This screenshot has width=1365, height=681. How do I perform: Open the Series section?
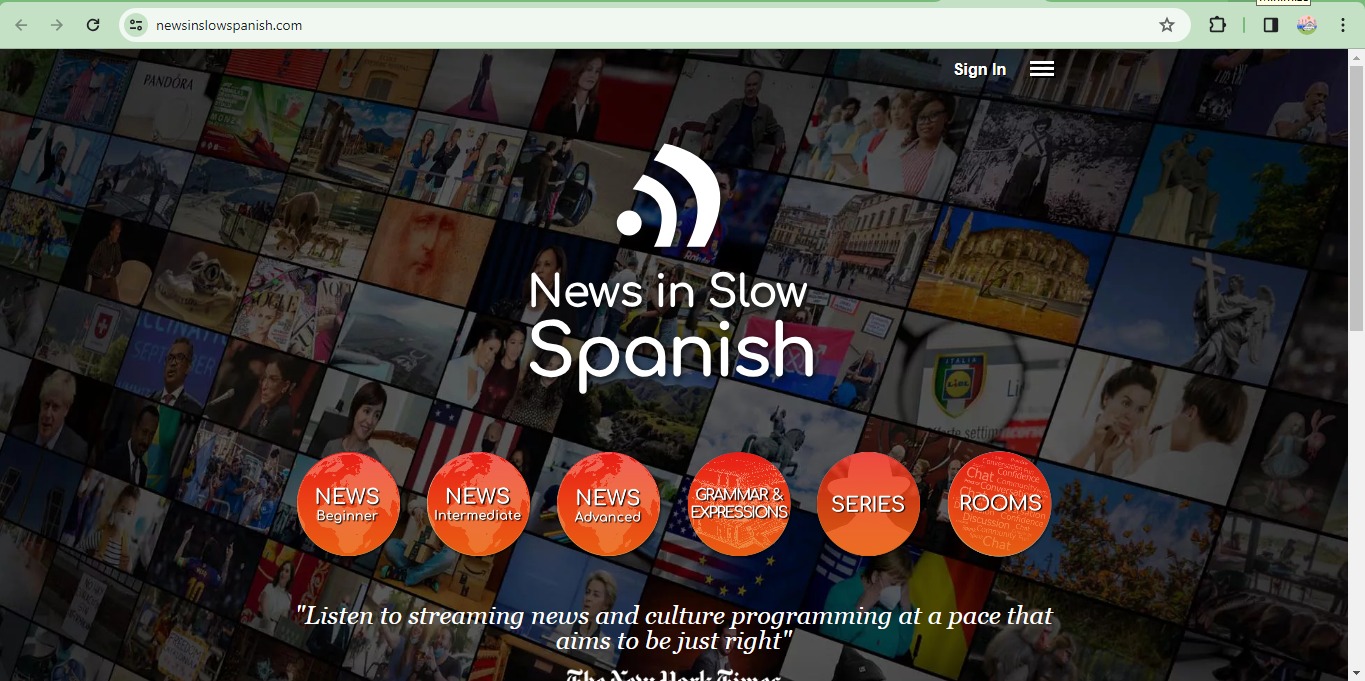(x=868, y=504)
